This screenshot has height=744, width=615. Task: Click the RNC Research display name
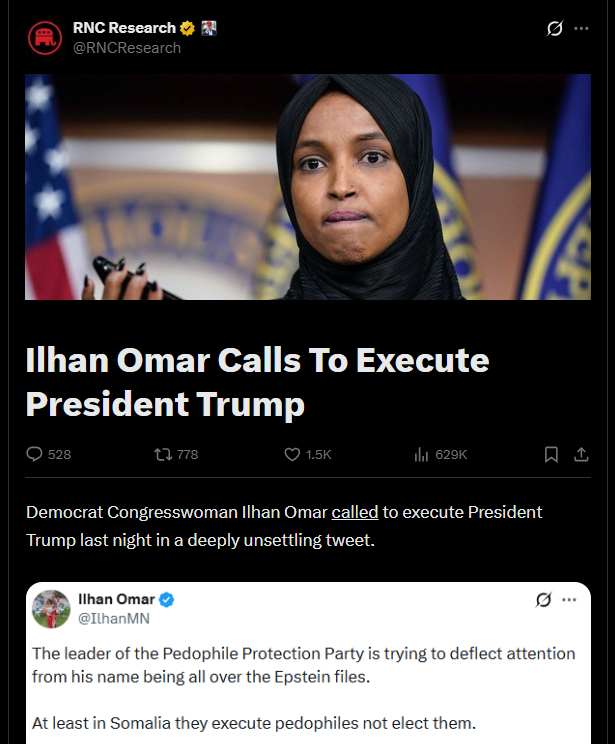[124, 28]
